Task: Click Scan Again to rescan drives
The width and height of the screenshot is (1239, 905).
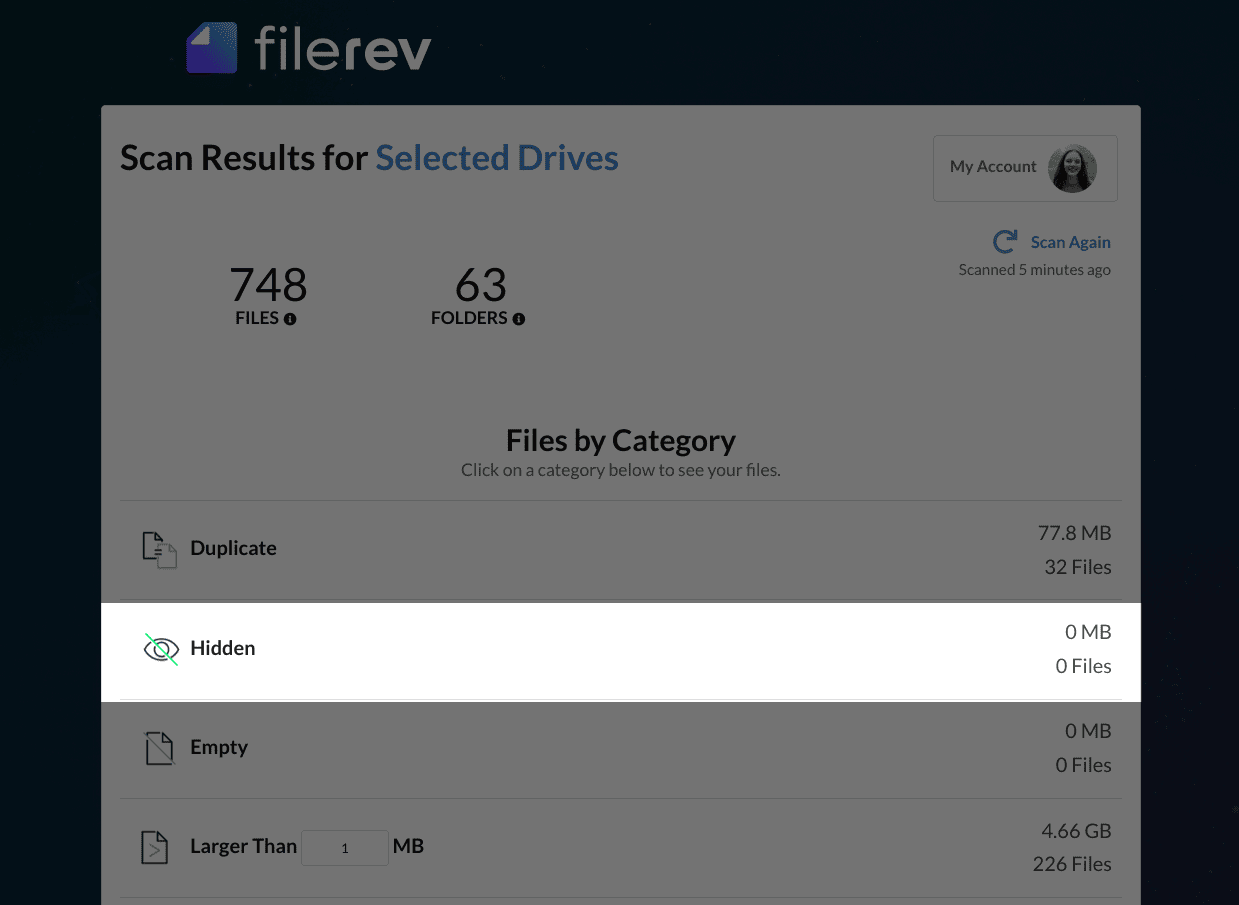Action: tap(1070, 241)
